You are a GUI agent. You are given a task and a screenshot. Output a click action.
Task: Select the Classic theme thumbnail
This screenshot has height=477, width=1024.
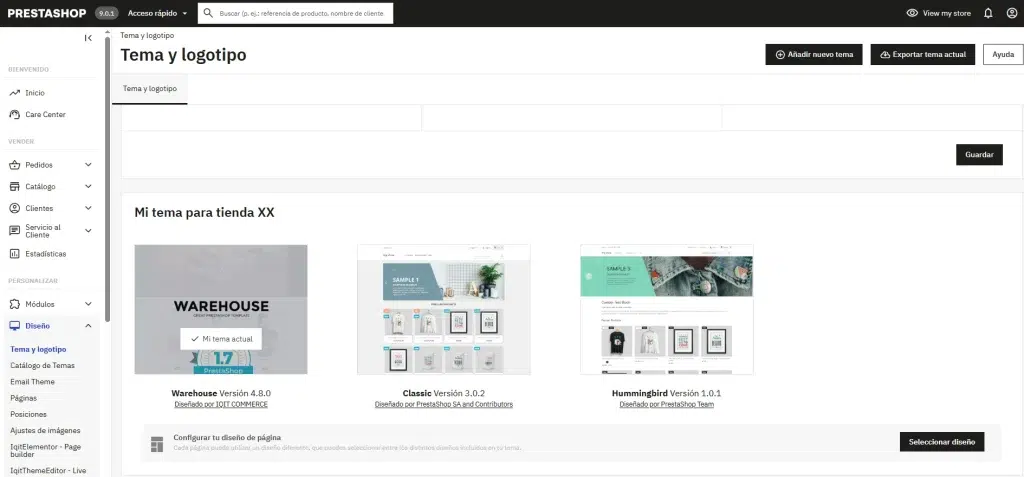[443, 309]
